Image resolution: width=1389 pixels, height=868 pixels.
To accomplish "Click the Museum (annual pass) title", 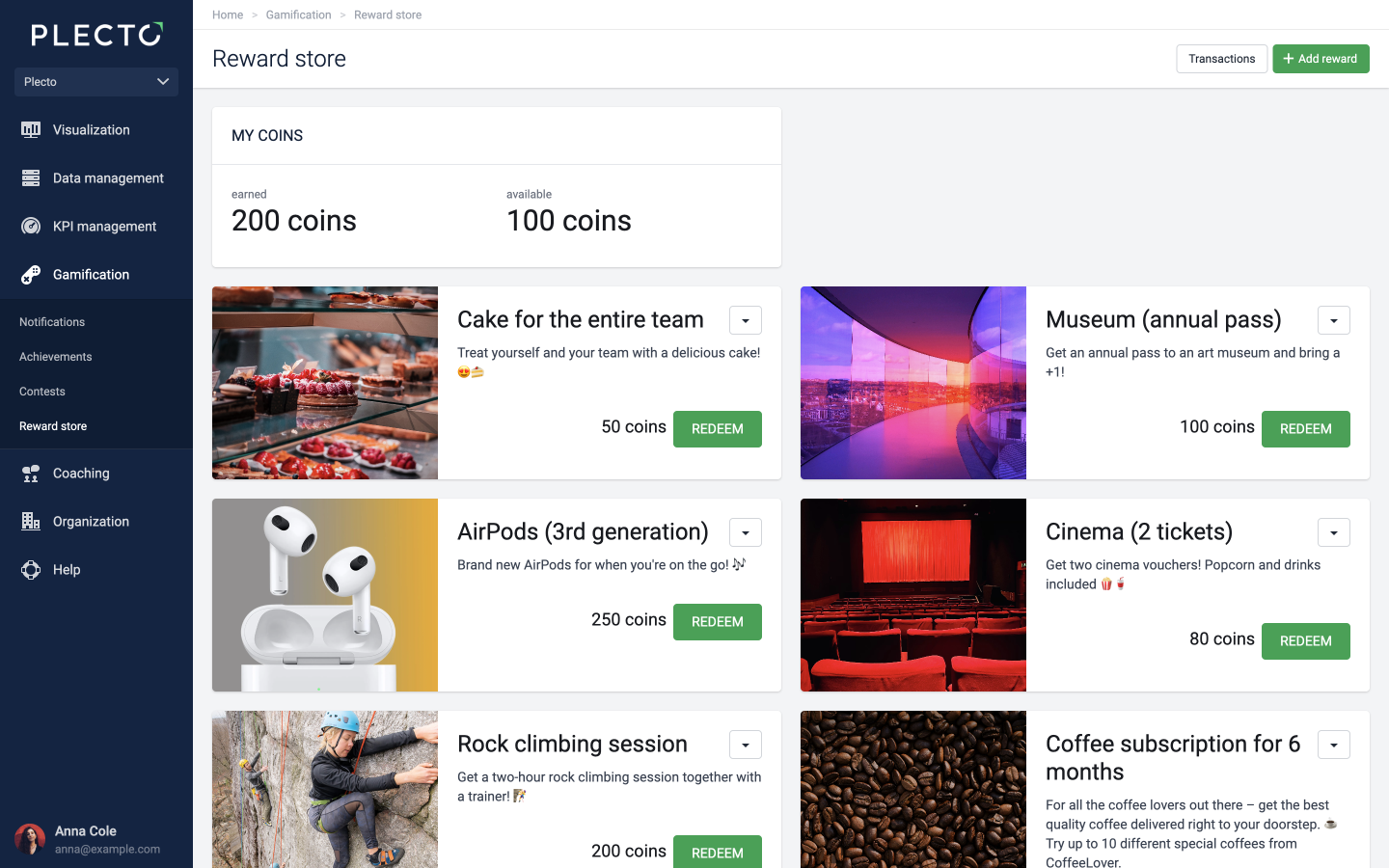I will (1163, 319).
